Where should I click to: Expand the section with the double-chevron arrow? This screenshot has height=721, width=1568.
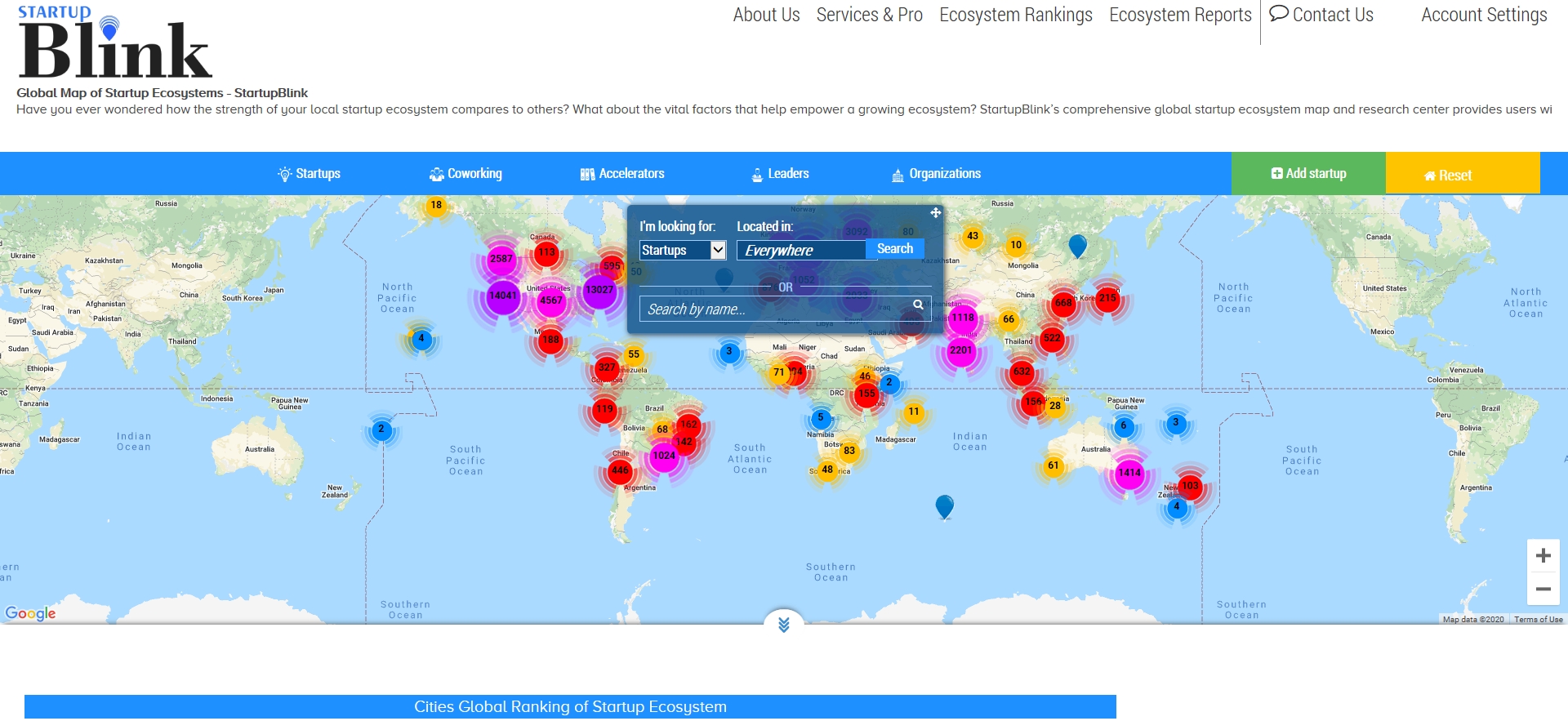pyautogui.click(x=784, y=625)
